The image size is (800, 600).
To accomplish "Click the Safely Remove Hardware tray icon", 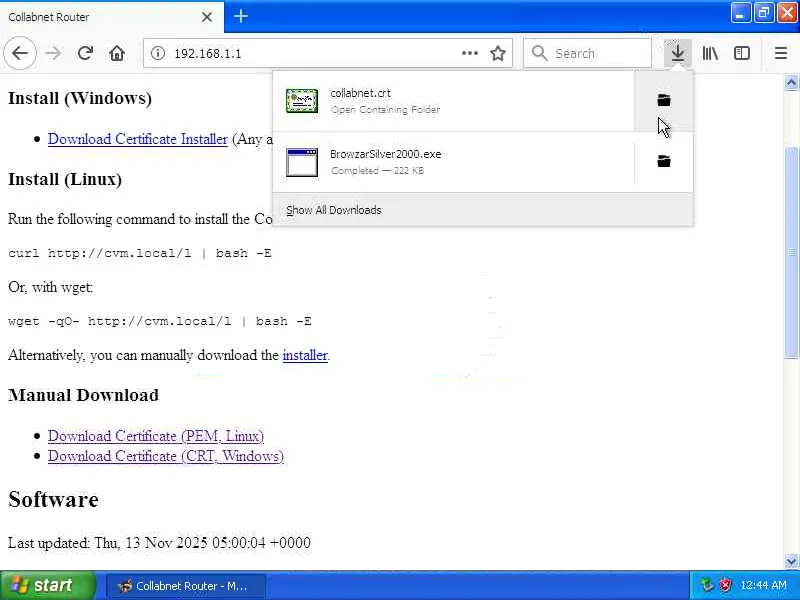I will pyautogui.click(x=707, y=585).
